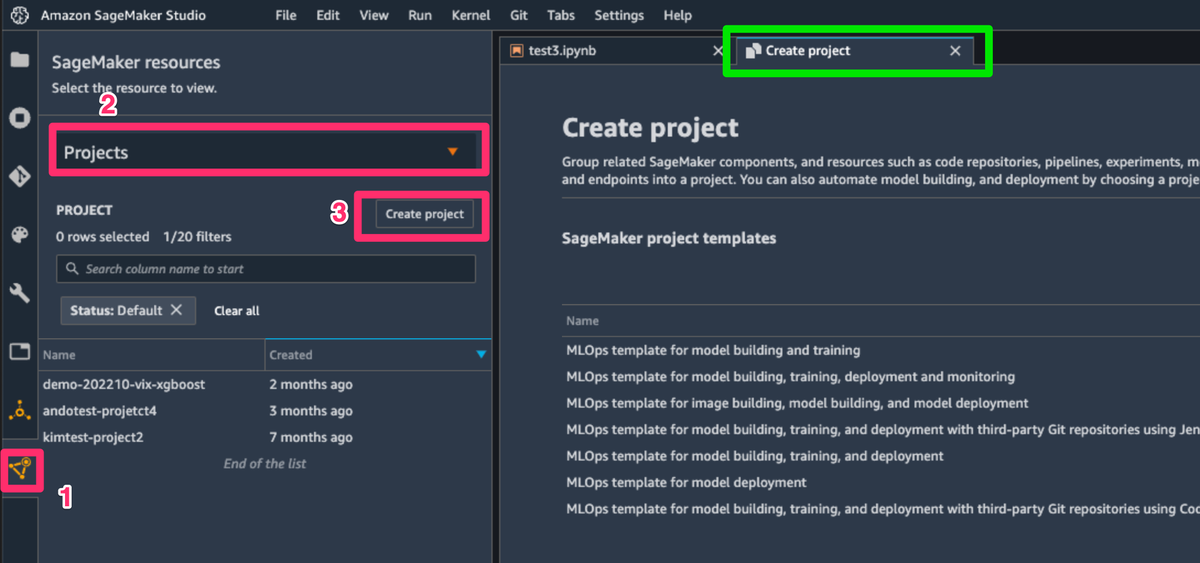
Task: Open SageMaker resources sidebar icon
Action: (21, 469)
